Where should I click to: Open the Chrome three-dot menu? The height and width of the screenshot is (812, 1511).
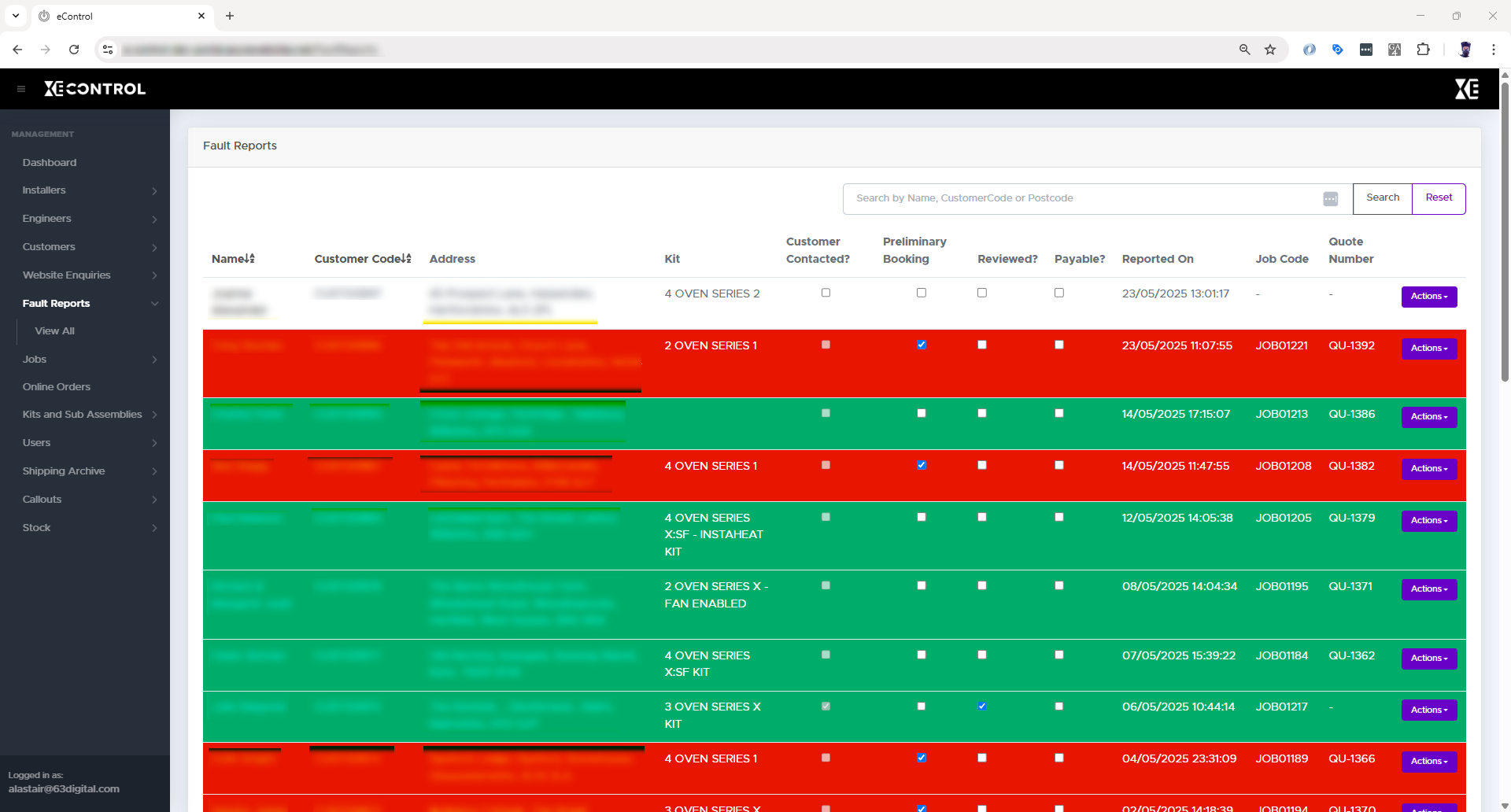(1494, 50)
